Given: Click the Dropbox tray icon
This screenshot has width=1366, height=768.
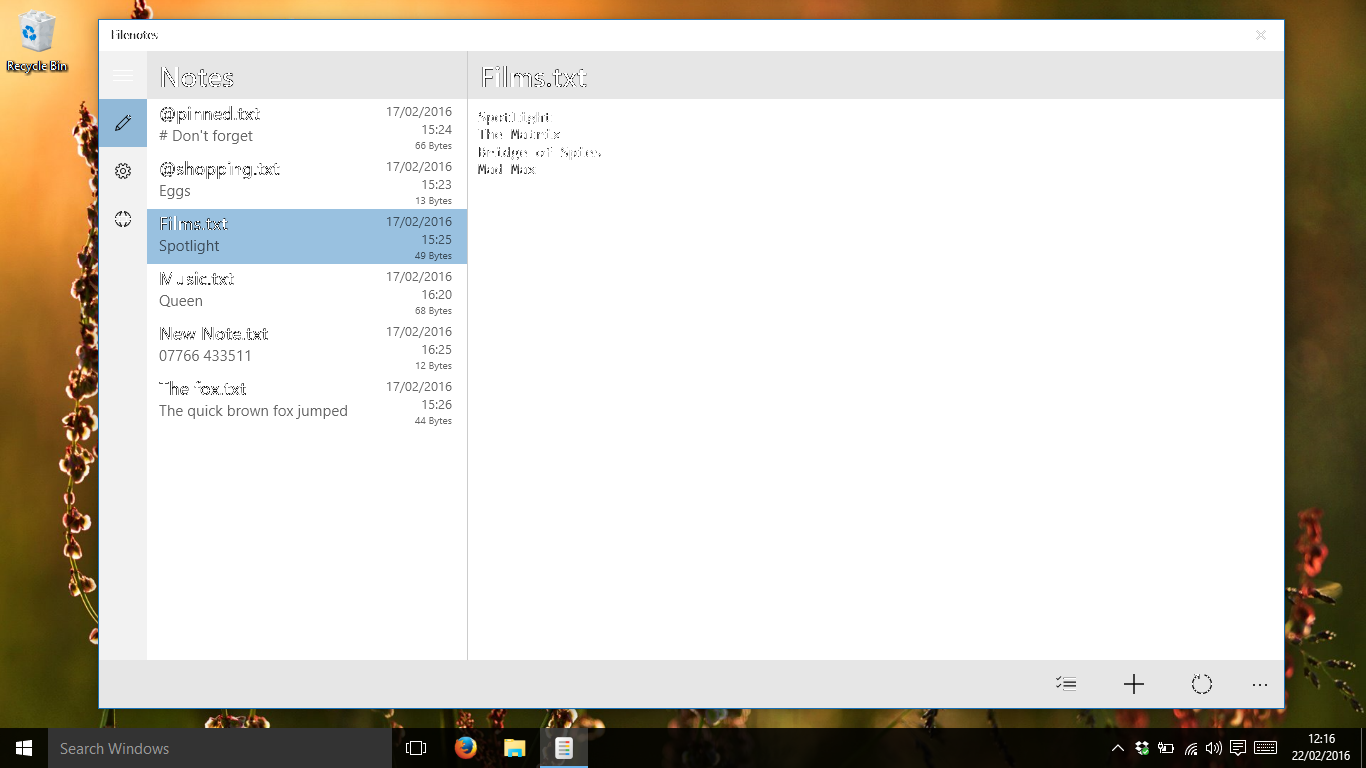Looking at the screenshot, I should coord(1142,748).
